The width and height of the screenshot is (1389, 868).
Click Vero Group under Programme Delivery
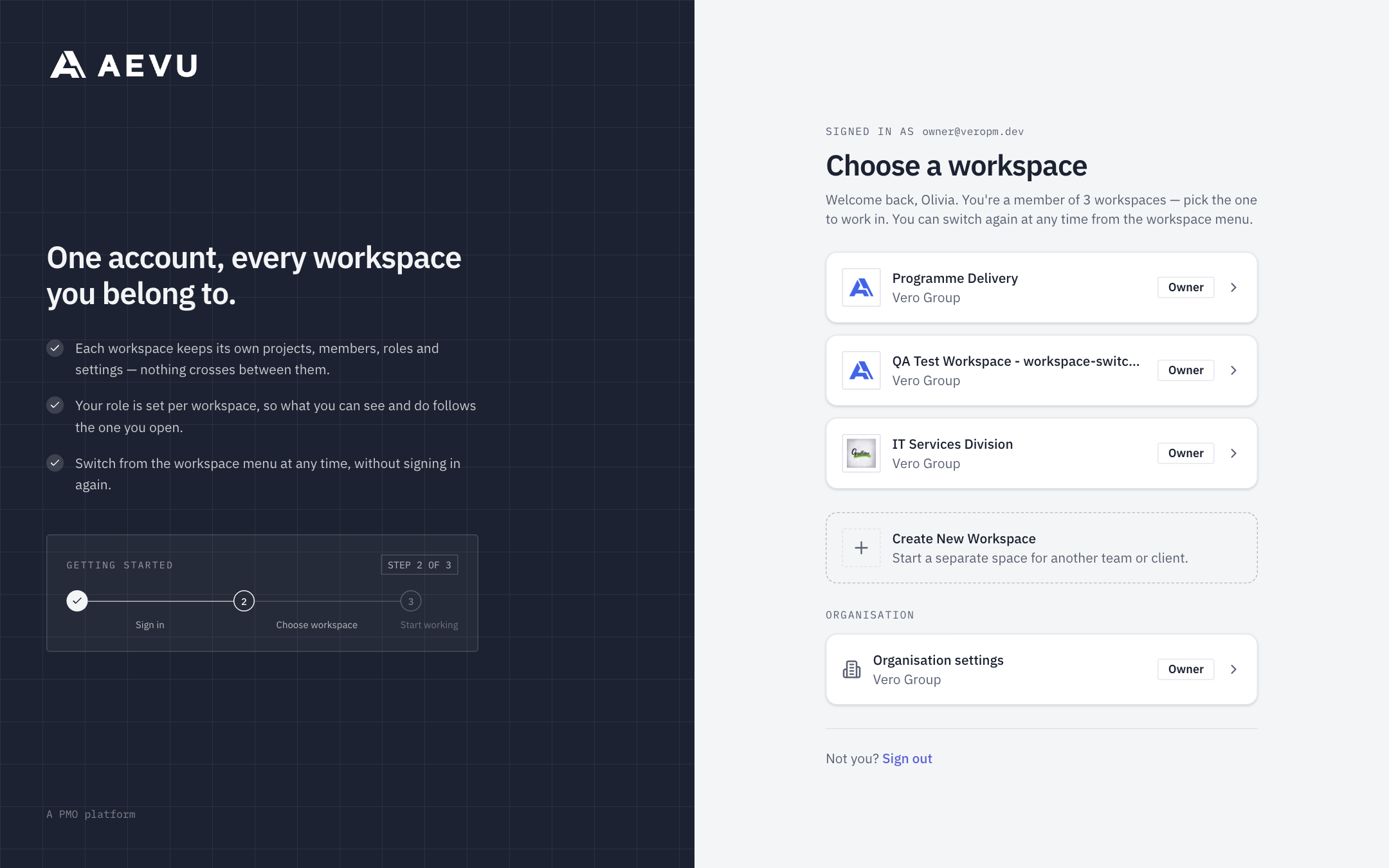tap(926, 298)
